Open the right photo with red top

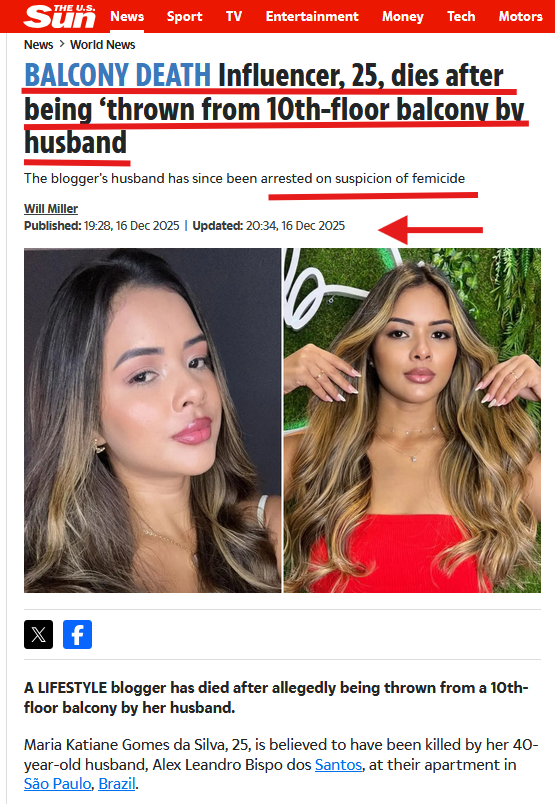412,420
